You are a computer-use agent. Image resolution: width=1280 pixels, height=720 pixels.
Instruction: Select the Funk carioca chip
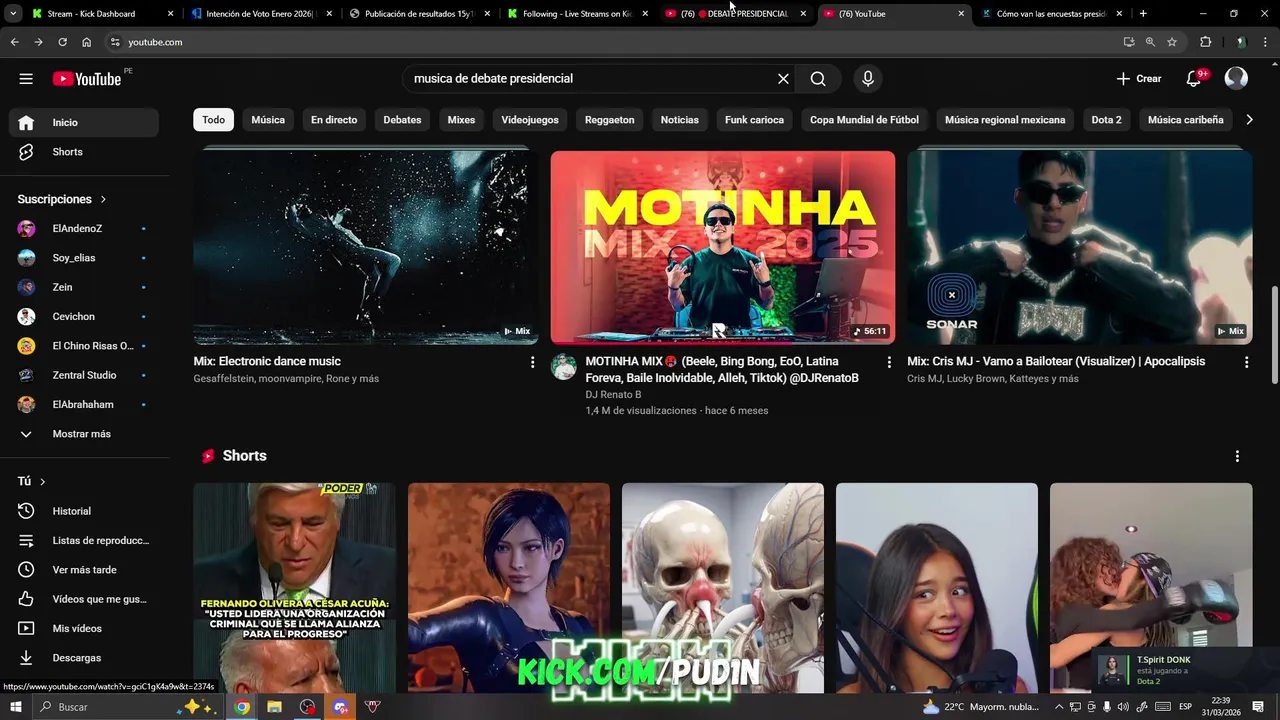(x=754, y=120)
